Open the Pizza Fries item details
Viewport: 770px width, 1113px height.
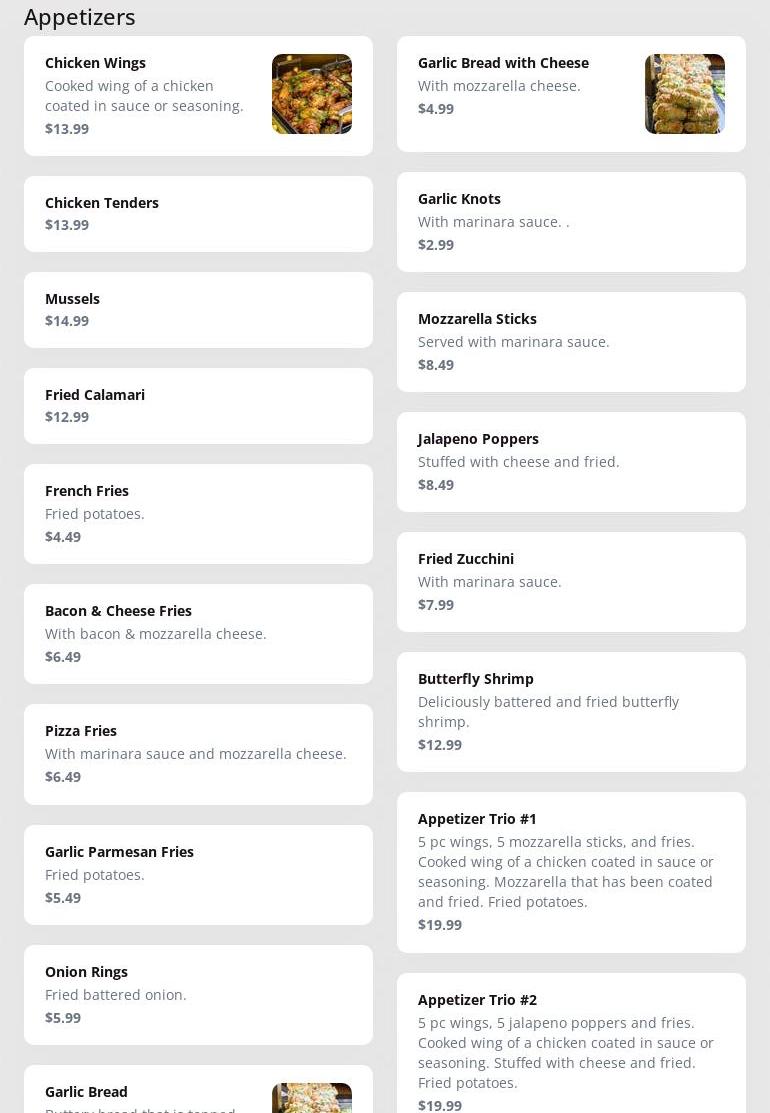coord(198,753)
